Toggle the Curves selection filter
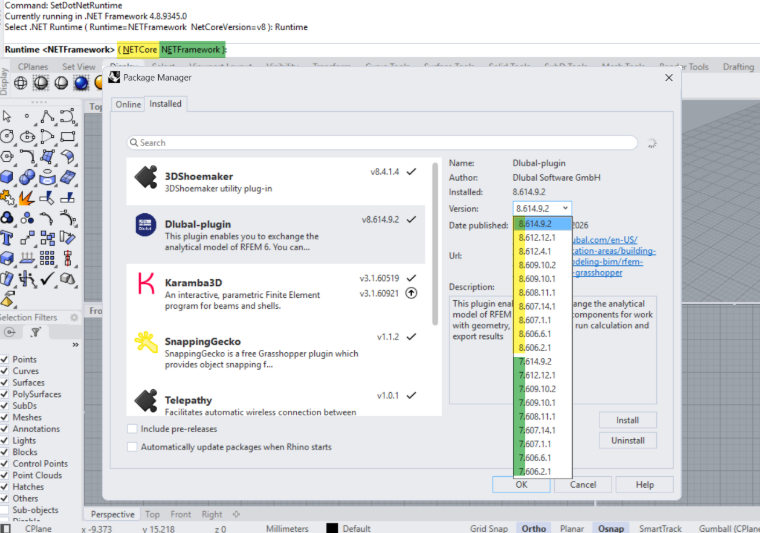Image resolution: width=760 pixels, height=533 pixels. (x=4, y=371)
